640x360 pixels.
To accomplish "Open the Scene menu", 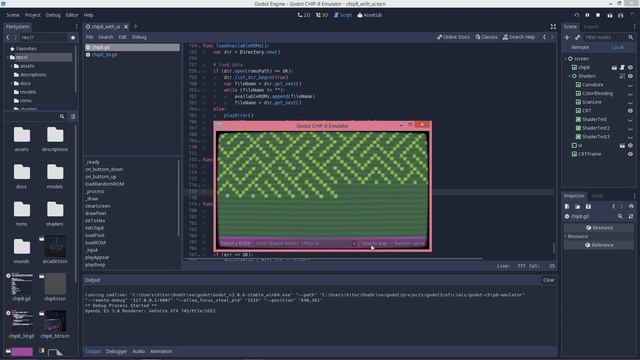I will pyautogui.click(x=13, y=15).
